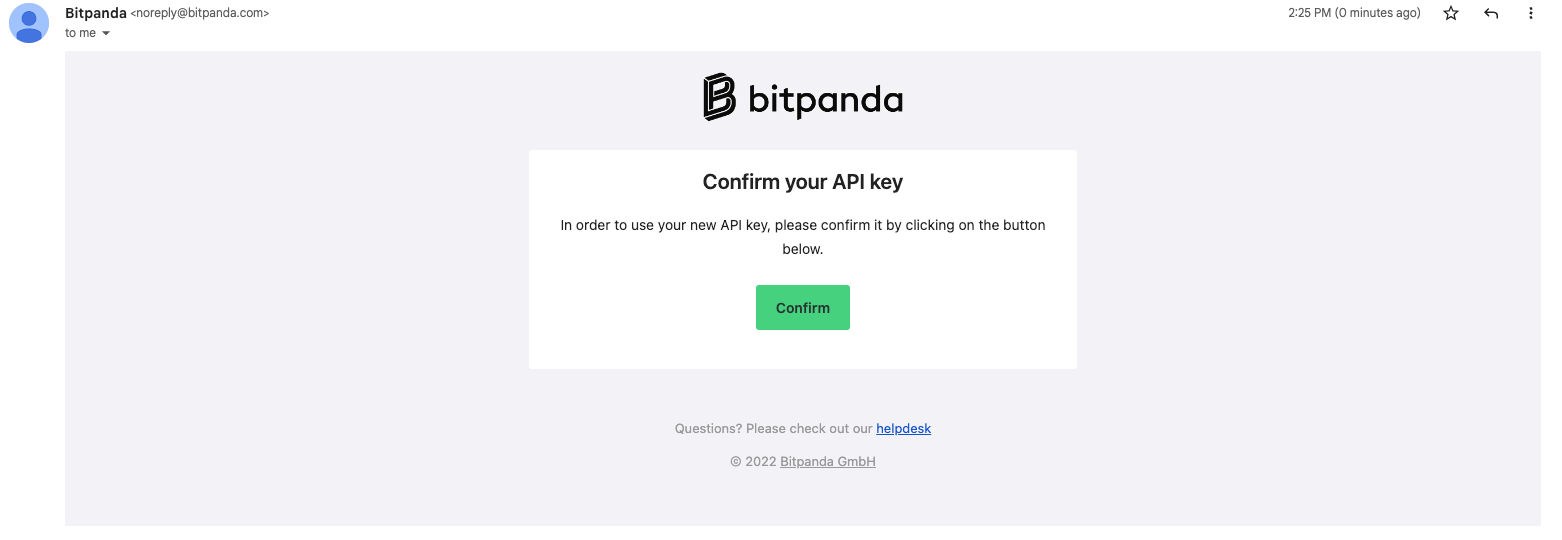The height and width of the screenshot is (540, 1562).
Task: Click the "to me" recipient label
Action: tap(80, 33)
